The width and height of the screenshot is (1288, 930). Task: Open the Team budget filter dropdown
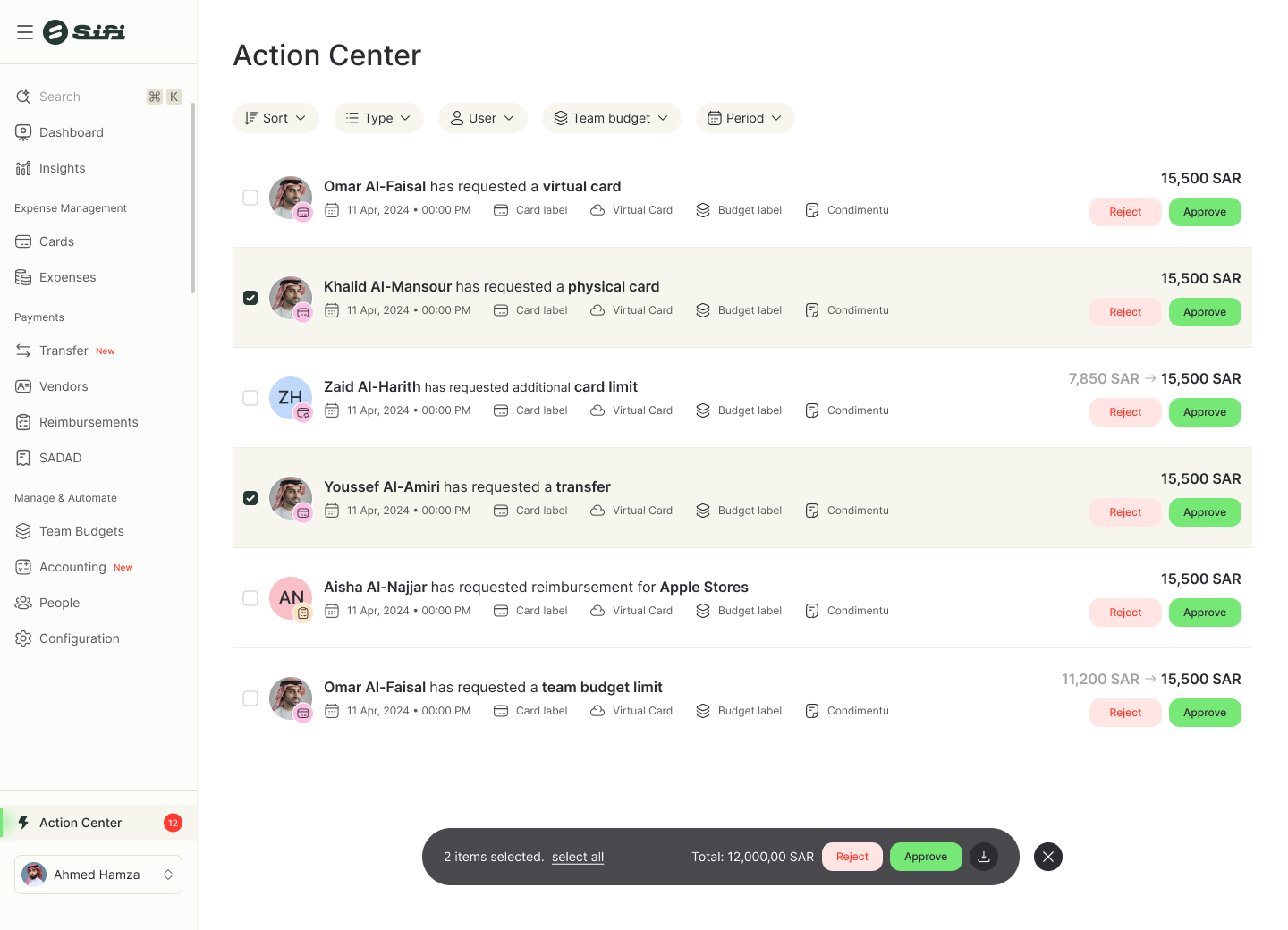click(612, 118)
